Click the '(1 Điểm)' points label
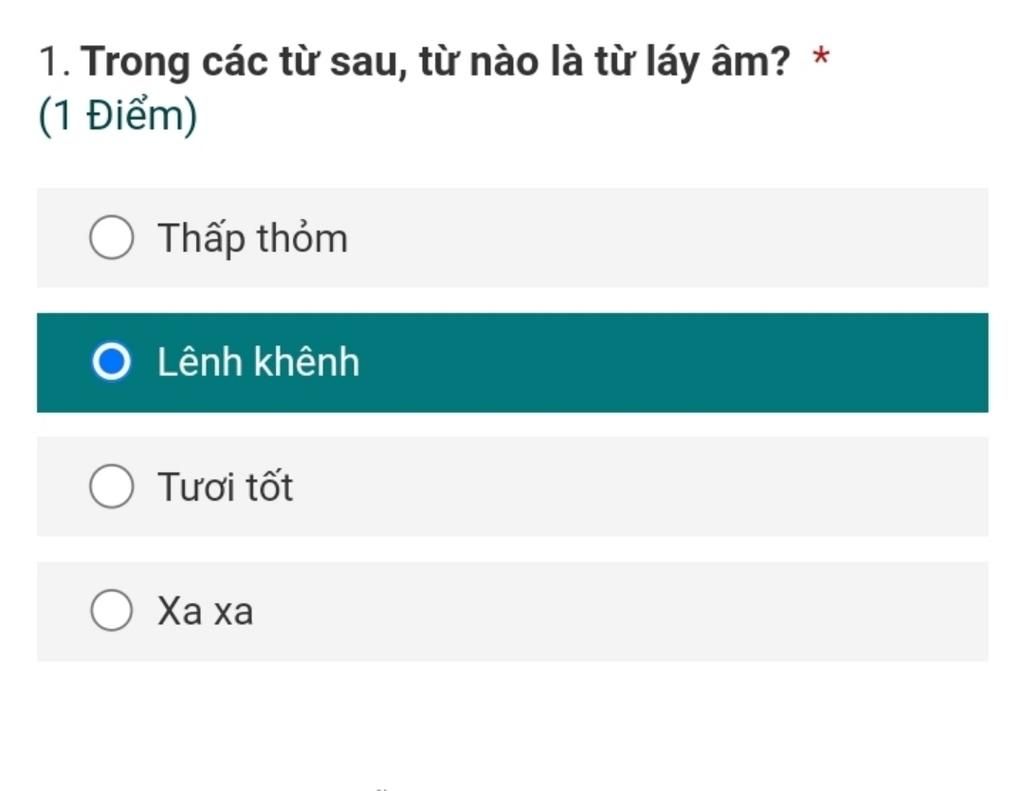Viewport: 1024px width, 791px height. coord(118,116)
